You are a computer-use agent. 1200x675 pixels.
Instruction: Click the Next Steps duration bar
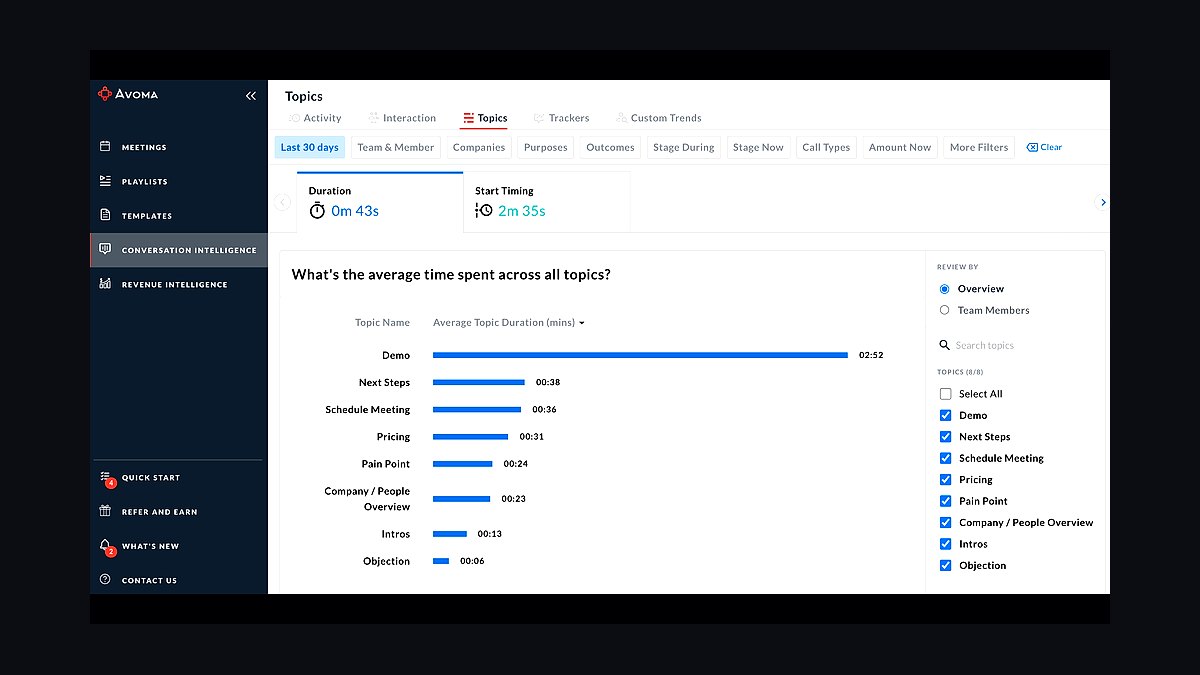(479, 382)
